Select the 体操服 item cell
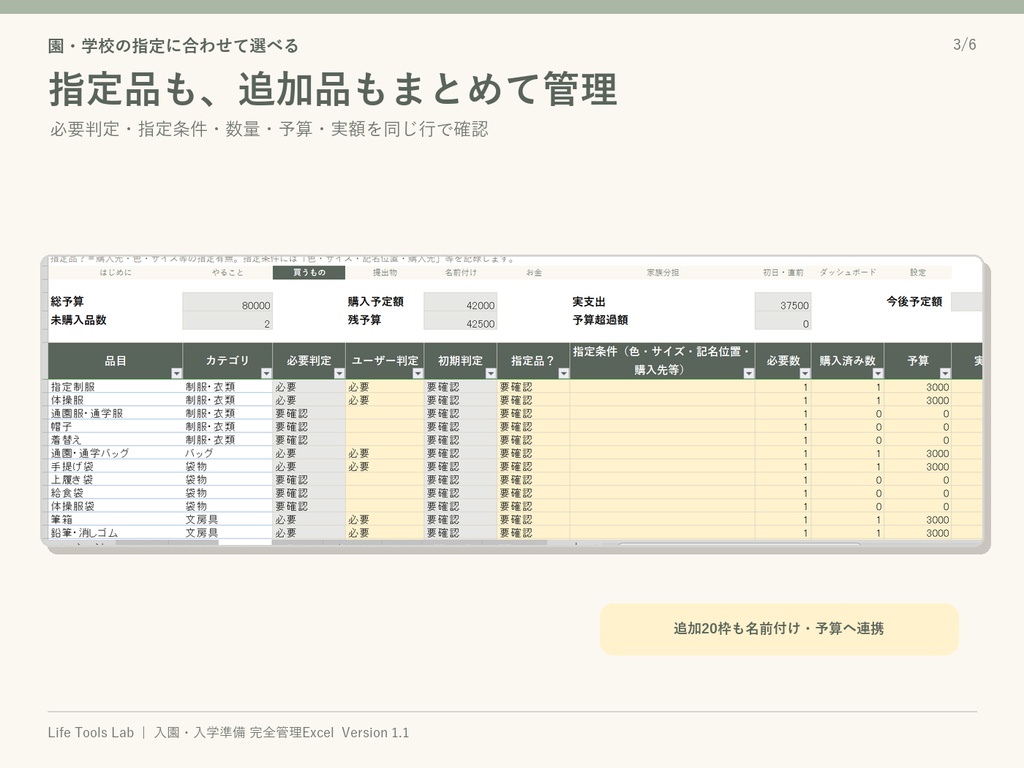The height and width of the screenshot is (768, 1024). [x=116, y=400]
